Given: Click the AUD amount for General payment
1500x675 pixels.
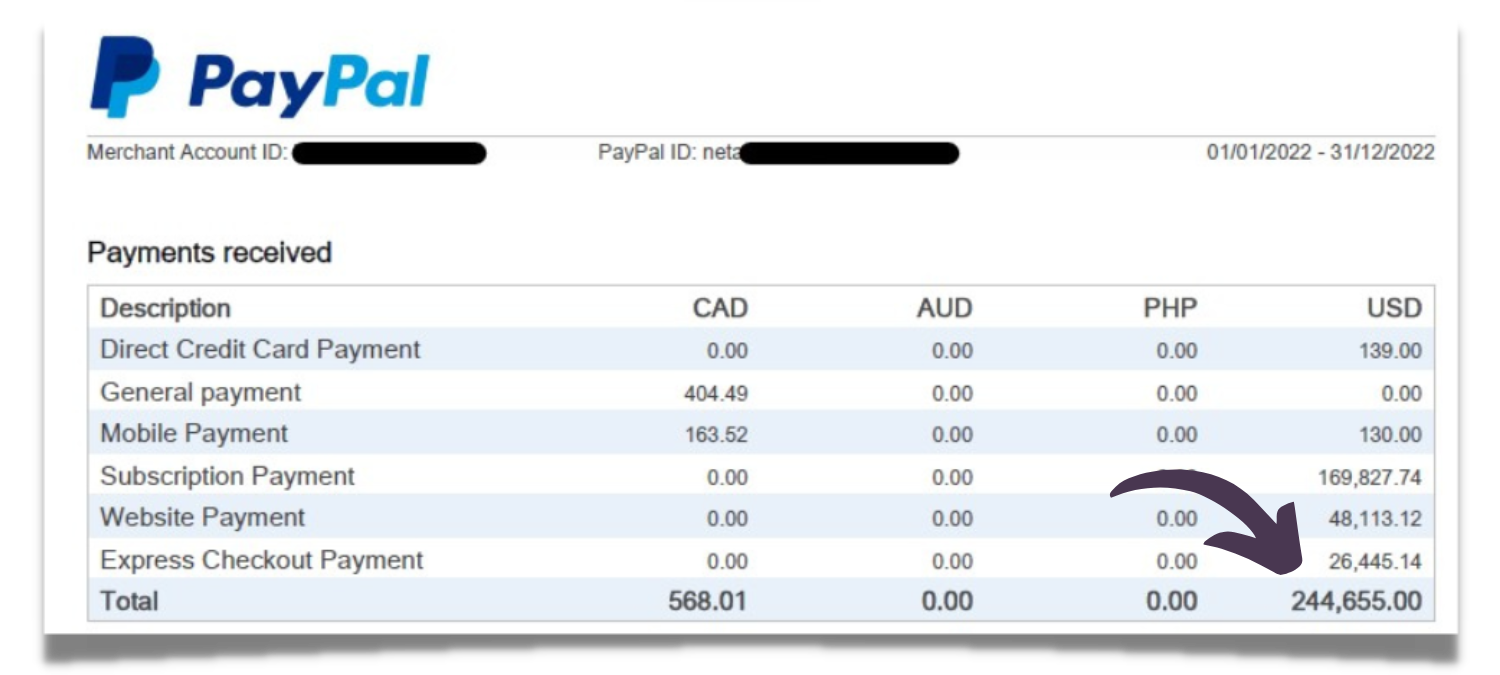Looking at the screenshot, I should [953, 394].
